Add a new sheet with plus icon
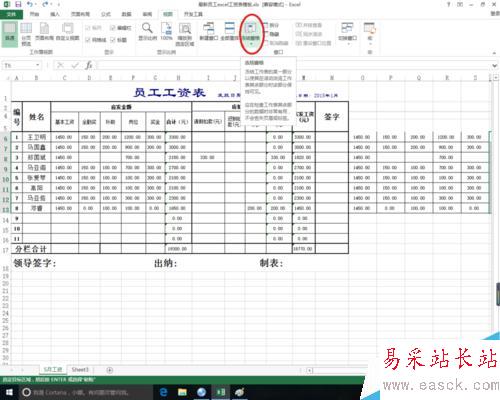500x400 pixels. coord(109,370)
